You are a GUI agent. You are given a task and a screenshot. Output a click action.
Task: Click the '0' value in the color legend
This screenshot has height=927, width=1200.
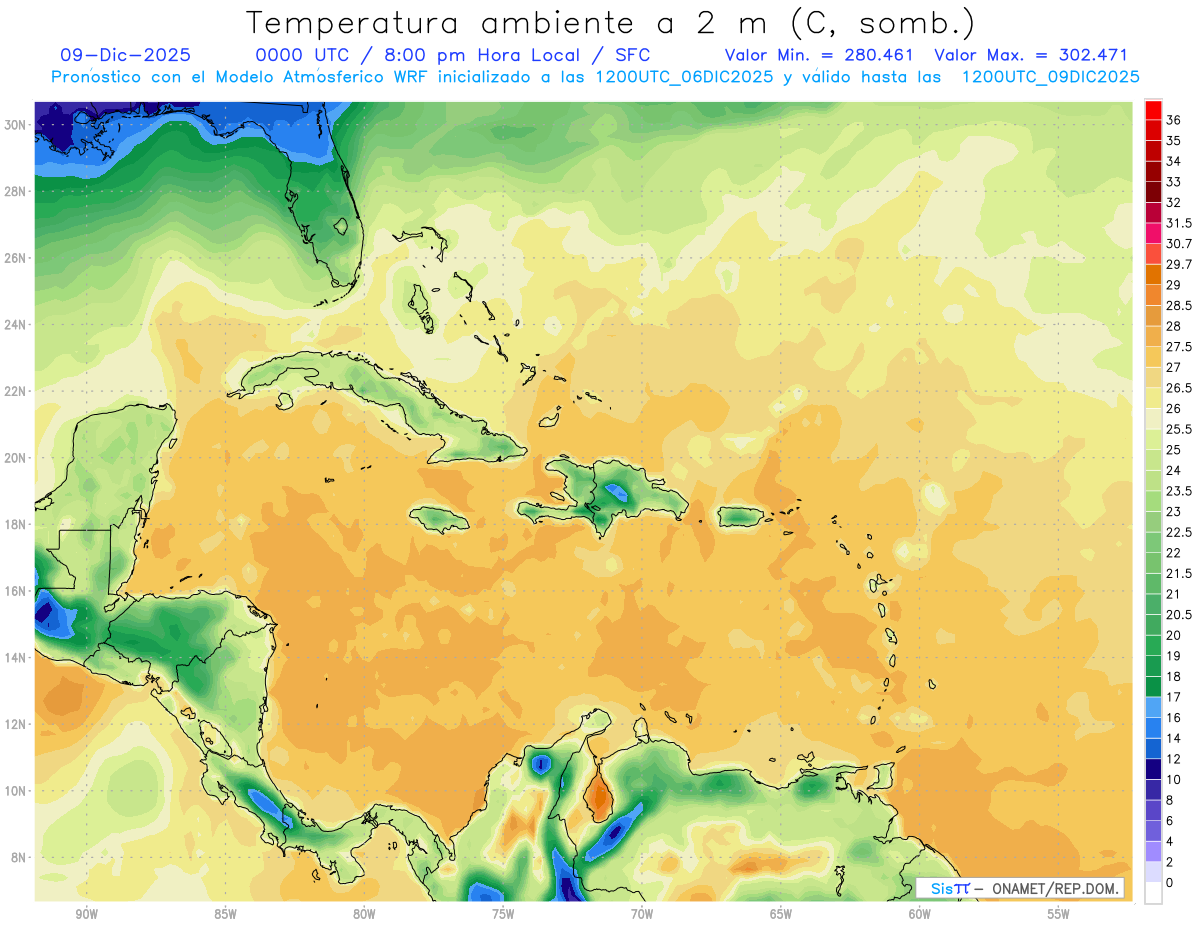1171,882
